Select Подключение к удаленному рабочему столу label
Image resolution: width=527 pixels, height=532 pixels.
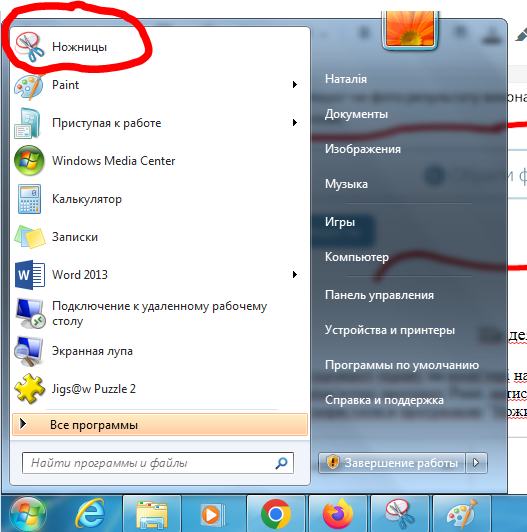159,314
